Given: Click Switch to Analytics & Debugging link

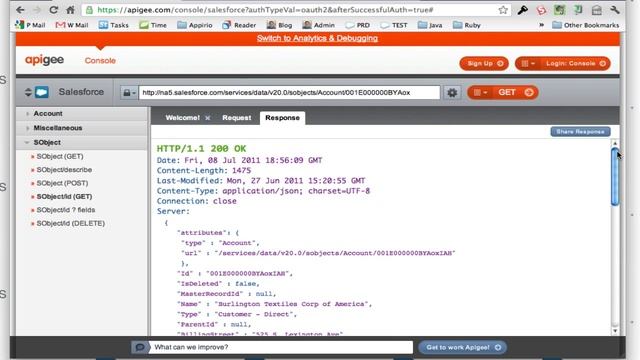Looking at the screenshot, I should tap(317, 38).
